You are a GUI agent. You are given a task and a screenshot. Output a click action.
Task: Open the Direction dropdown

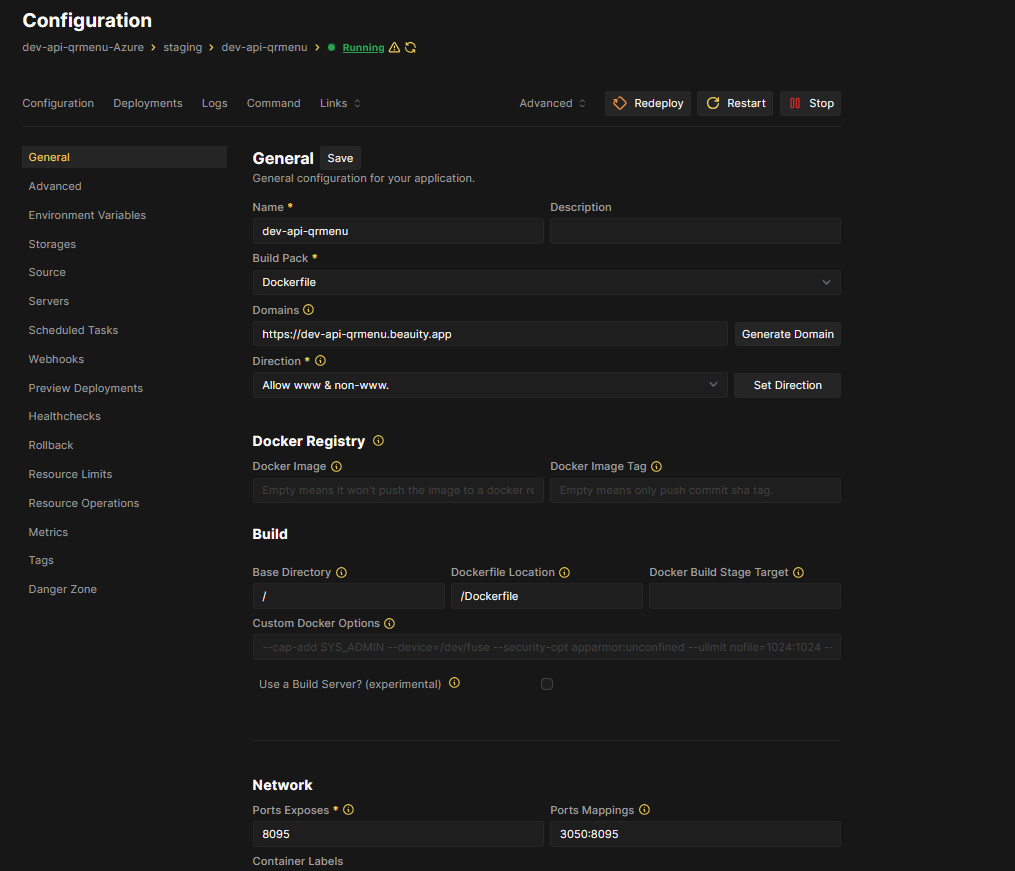point(490,385)
